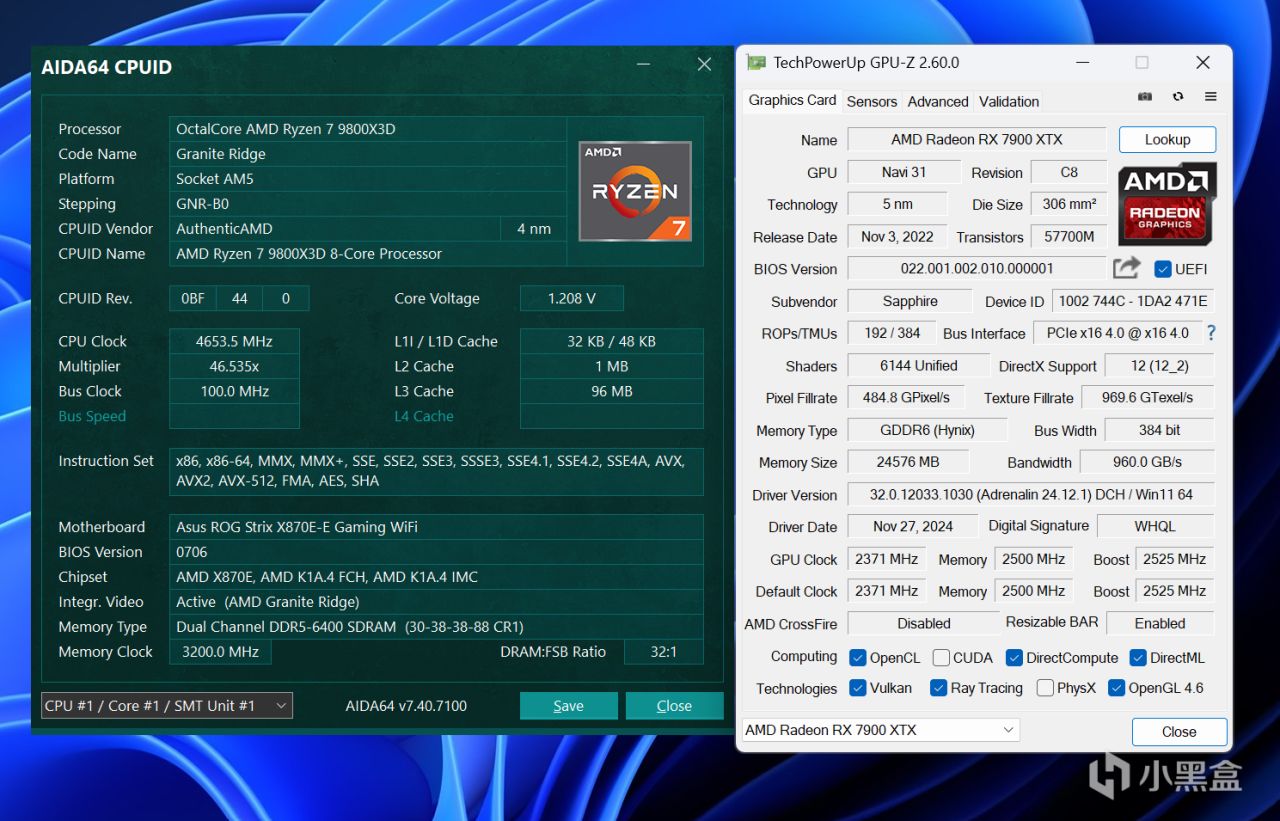Click the L3 Cache value '96 MB'

click(612, 391)
